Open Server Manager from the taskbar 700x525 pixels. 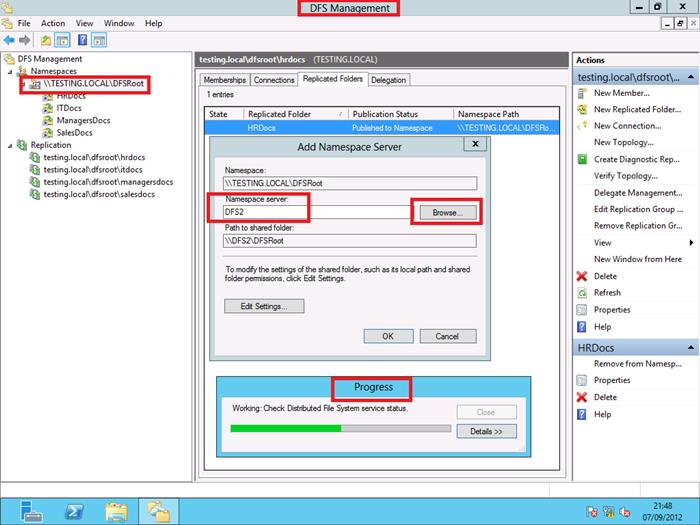(31, 512)
